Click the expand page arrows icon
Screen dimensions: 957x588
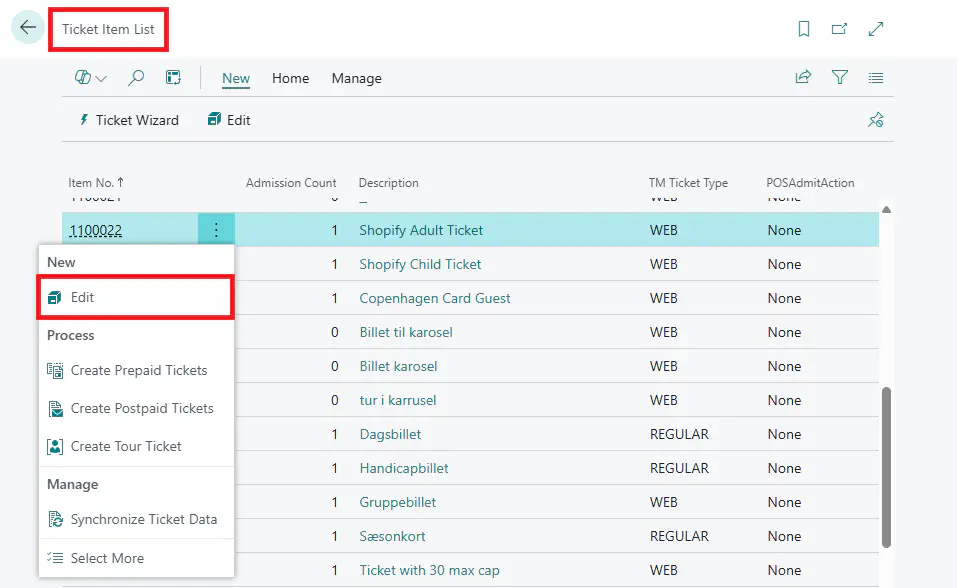coord(876,29)
